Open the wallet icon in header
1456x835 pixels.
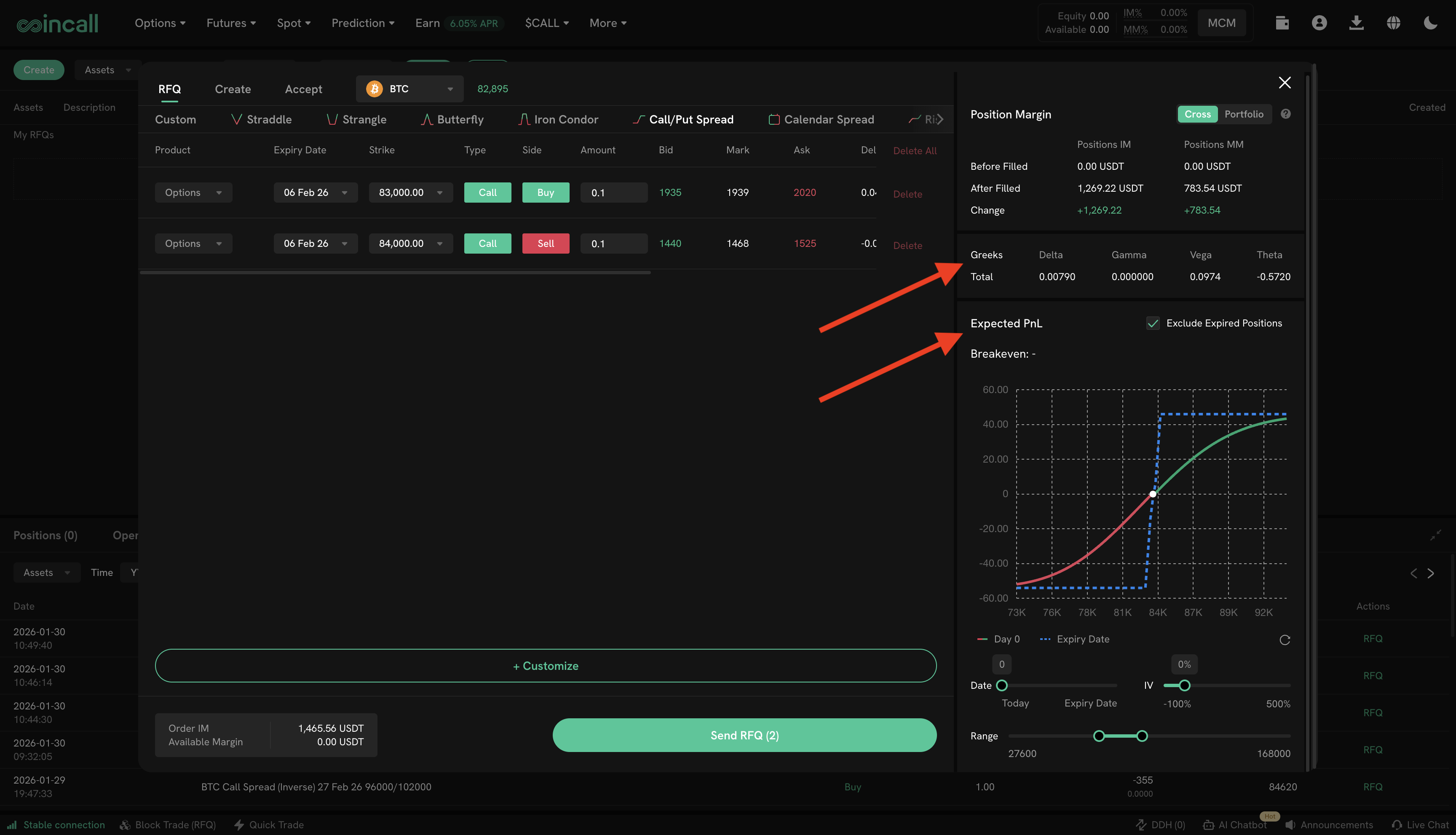coord(1282,23)
